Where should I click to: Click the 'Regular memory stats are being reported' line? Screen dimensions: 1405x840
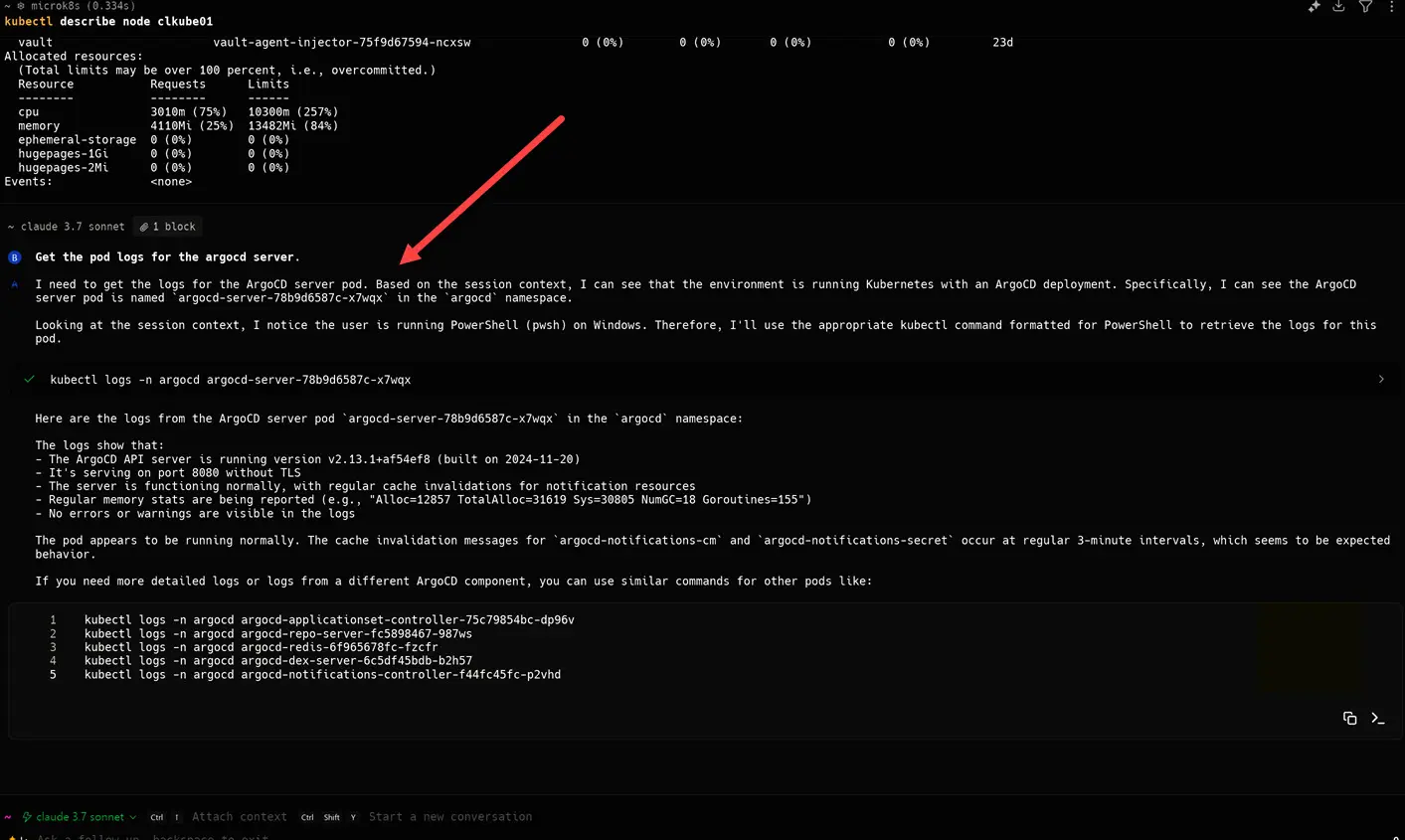(424, 500)
